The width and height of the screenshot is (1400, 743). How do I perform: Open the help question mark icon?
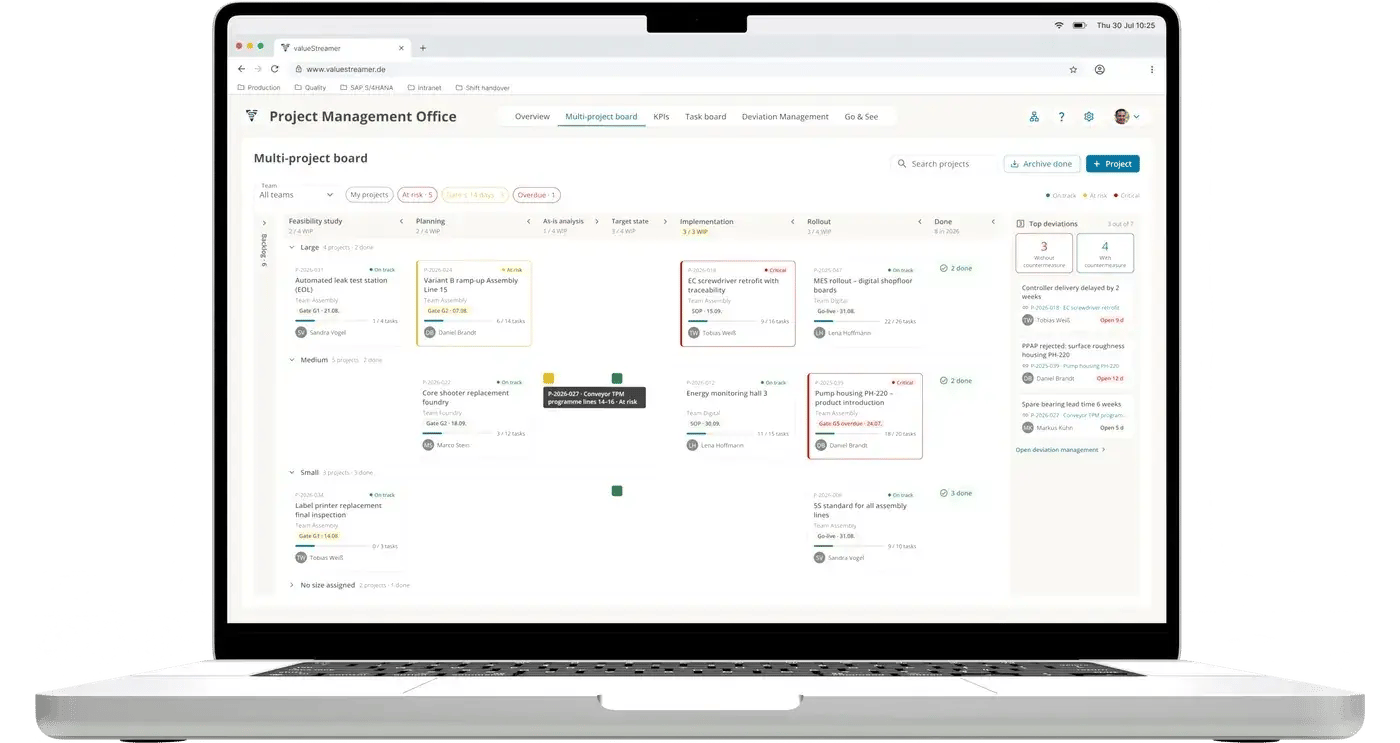click(x=1061, y=117)
